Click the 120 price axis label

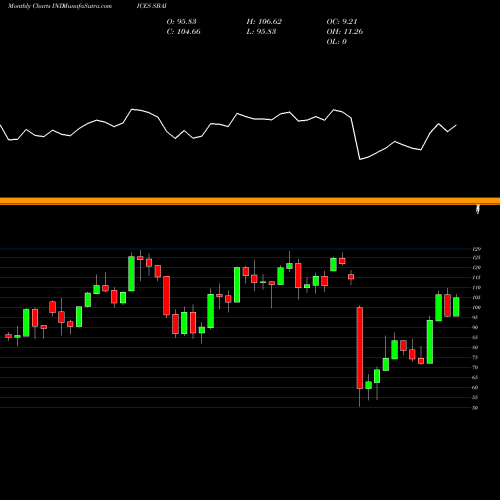point(477,268)
